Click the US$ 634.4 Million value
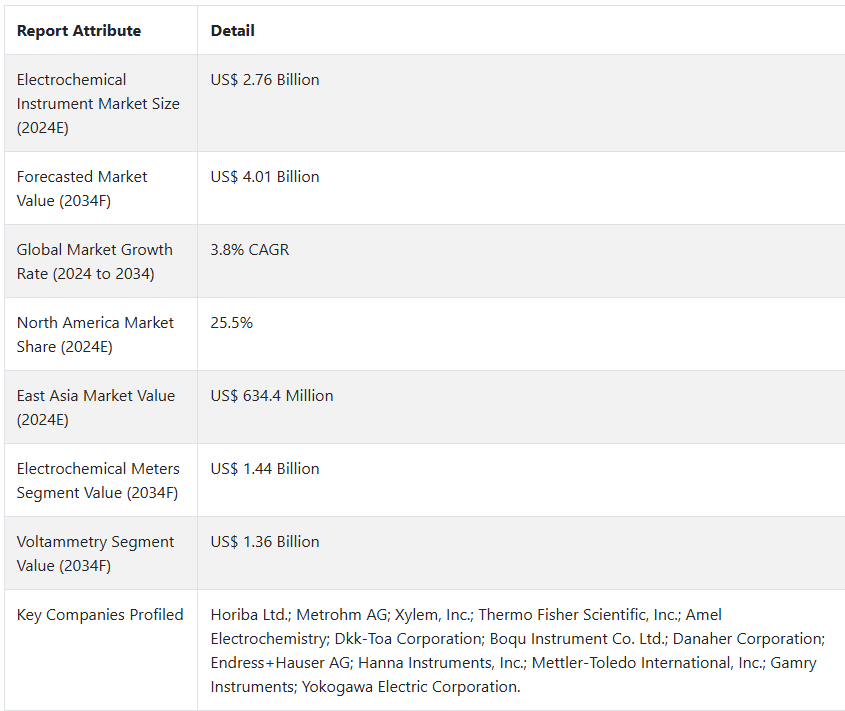 coord(272,396)
